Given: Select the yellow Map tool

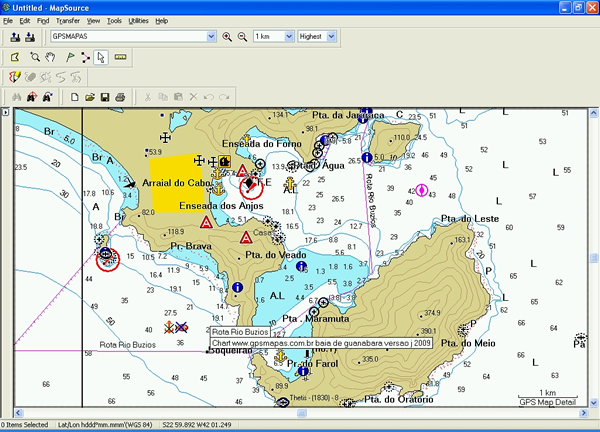Looking at the screenshot, I should point(15,57).
